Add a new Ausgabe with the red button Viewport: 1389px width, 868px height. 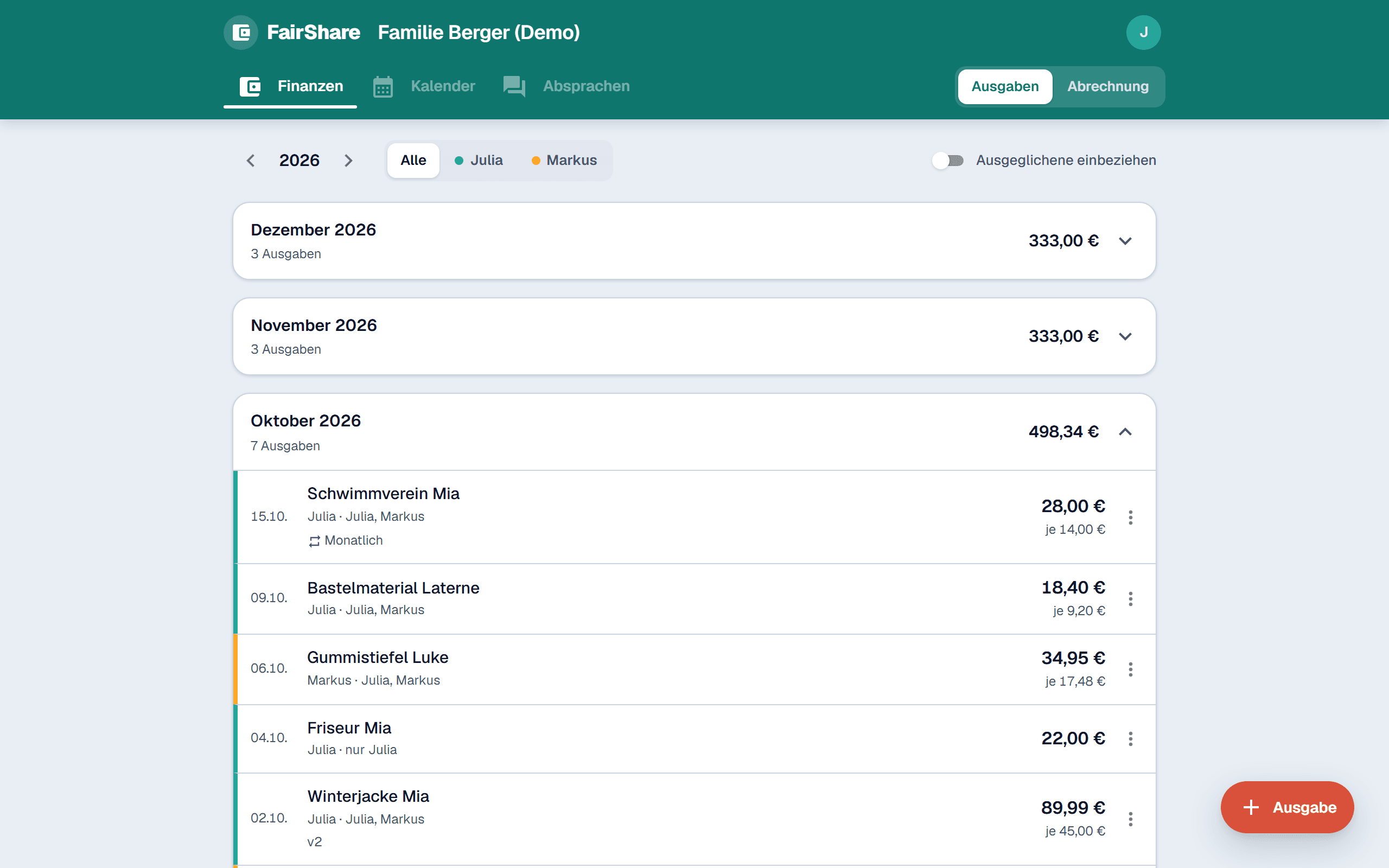[1287, 807]
